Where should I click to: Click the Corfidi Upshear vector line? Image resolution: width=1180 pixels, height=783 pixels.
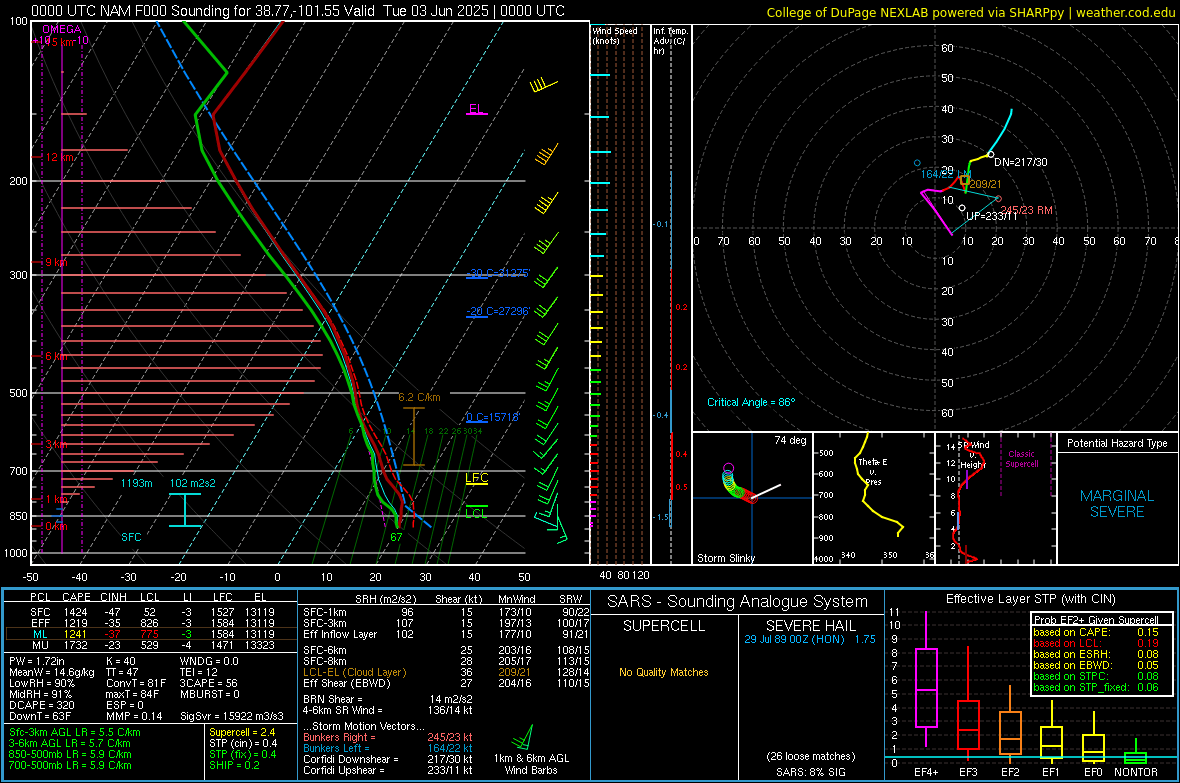(x=388, y=769)
